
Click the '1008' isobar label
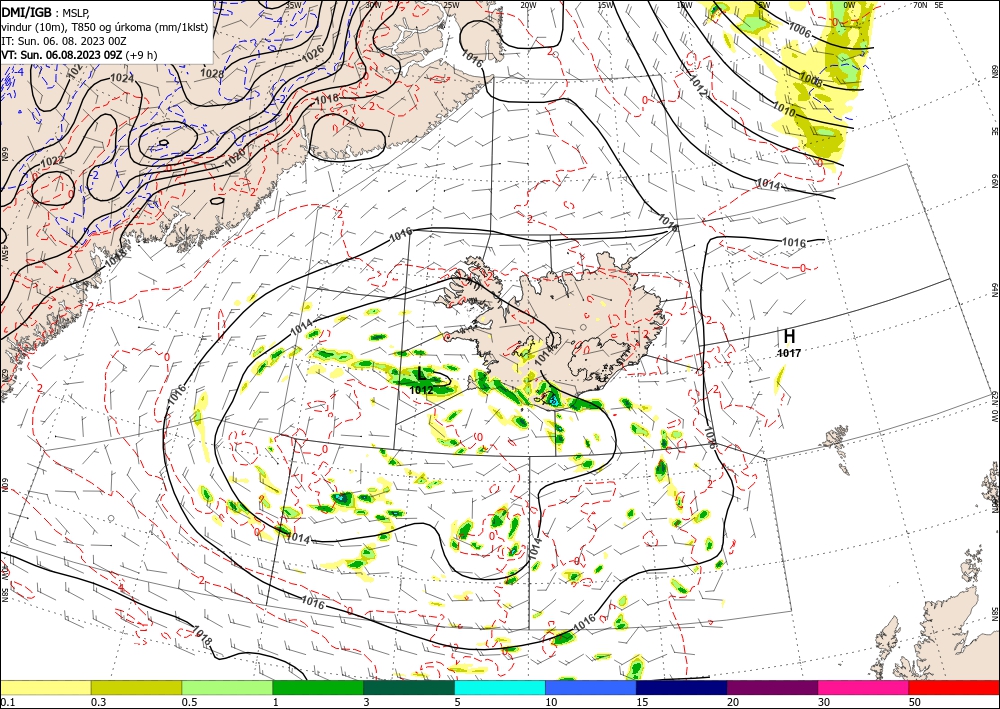click(x=811, y=80)
